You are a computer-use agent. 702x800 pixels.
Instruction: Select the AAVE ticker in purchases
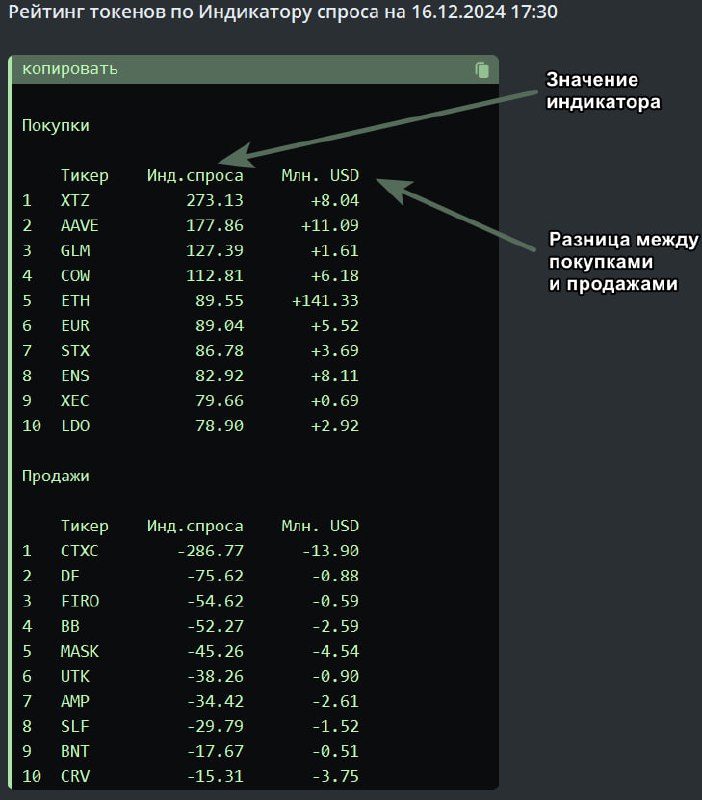coord(80,225)
